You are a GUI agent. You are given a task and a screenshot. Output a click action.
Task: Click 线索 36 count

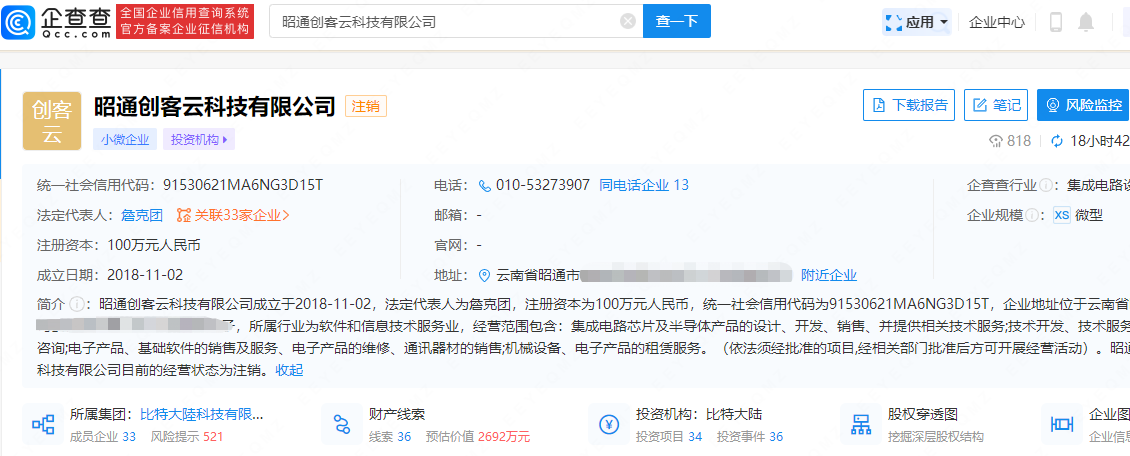[390, 437]
